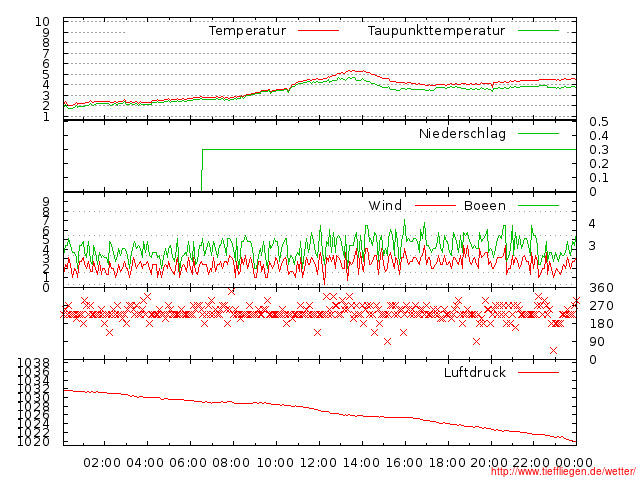Click the red Temperatur legend line

pyautogui.click(x=318, y=31)
